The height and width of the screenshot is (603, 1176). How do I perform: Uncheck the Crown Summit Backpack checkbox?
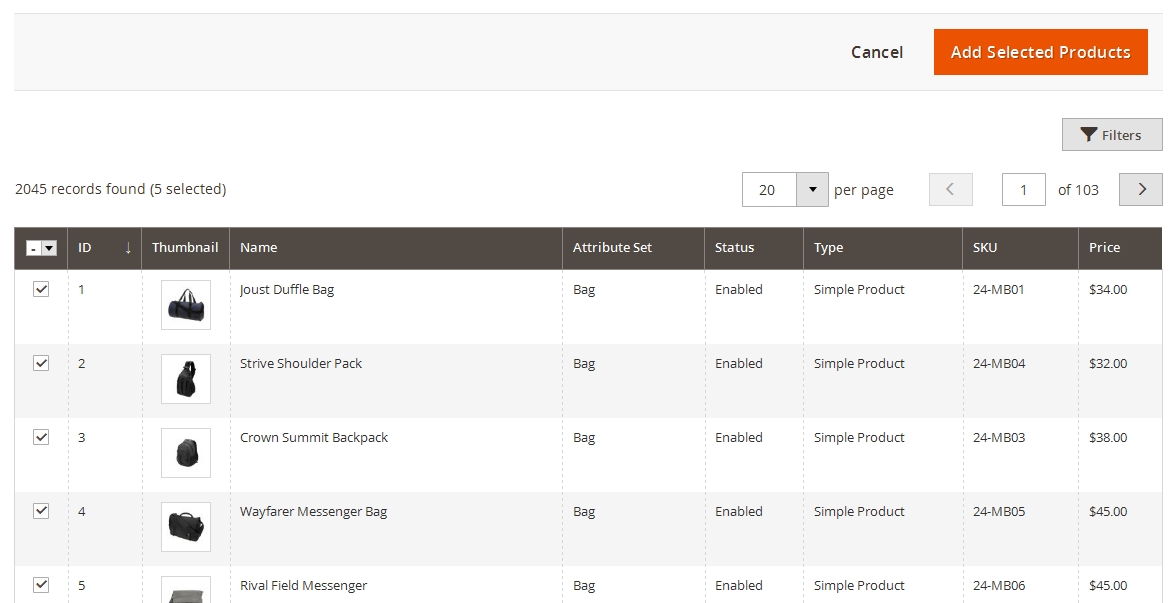tap(41, 437)
